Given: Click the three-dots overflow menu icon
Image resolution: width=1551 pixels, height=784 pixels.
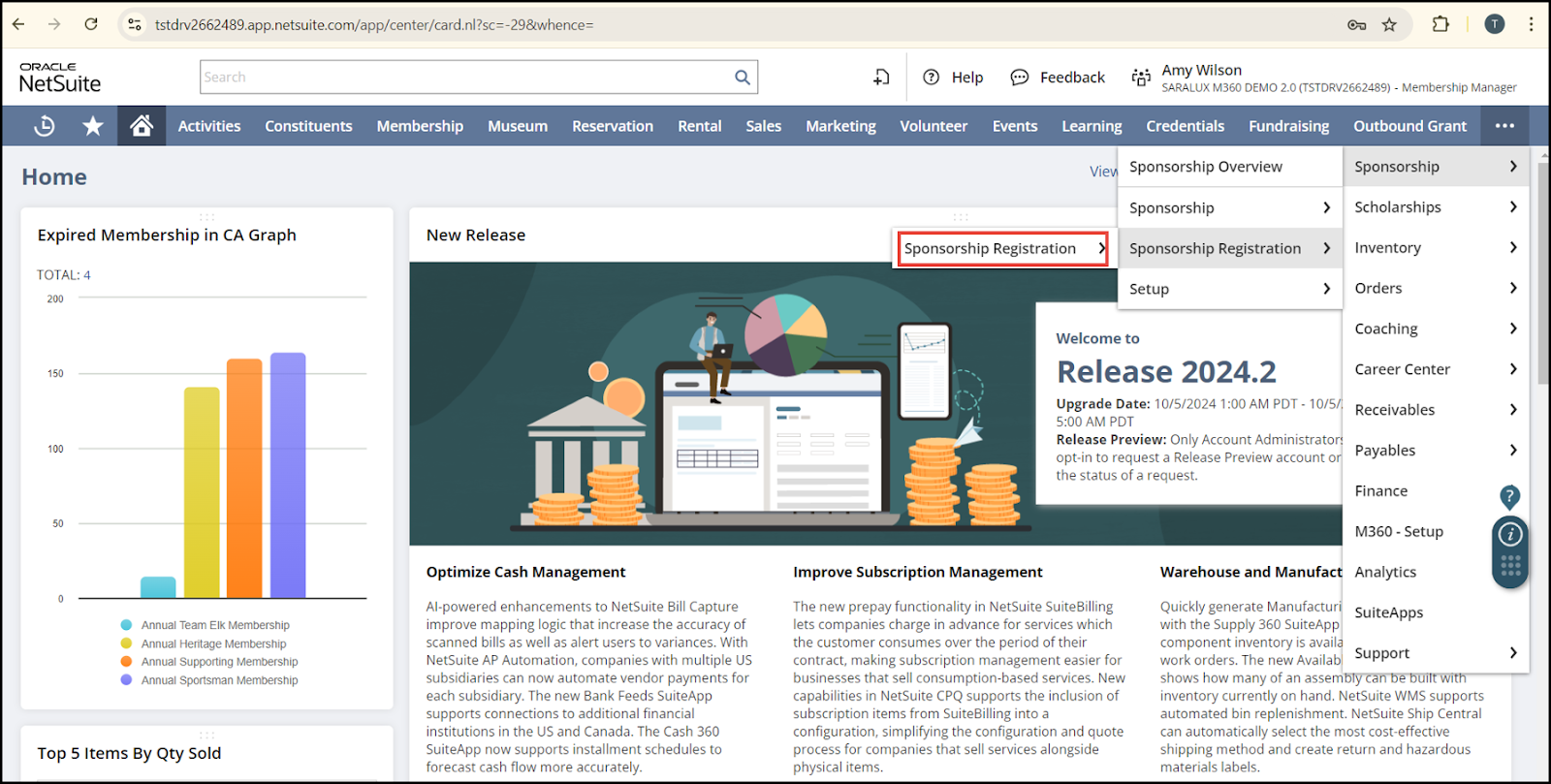Looking at the screenshot, I should 1504,126.
